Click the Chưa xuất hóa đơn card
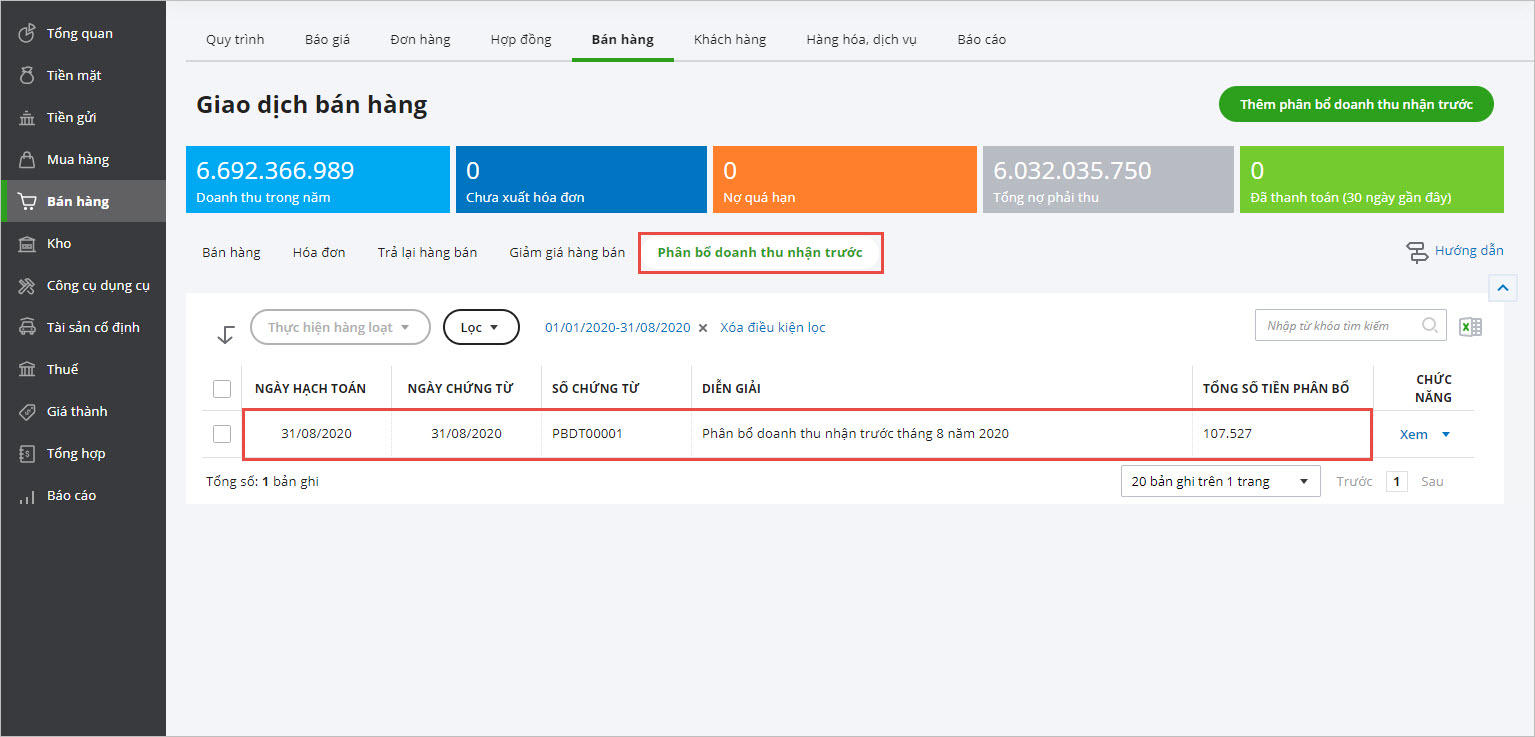1535x737 pixels. [580, 180]
